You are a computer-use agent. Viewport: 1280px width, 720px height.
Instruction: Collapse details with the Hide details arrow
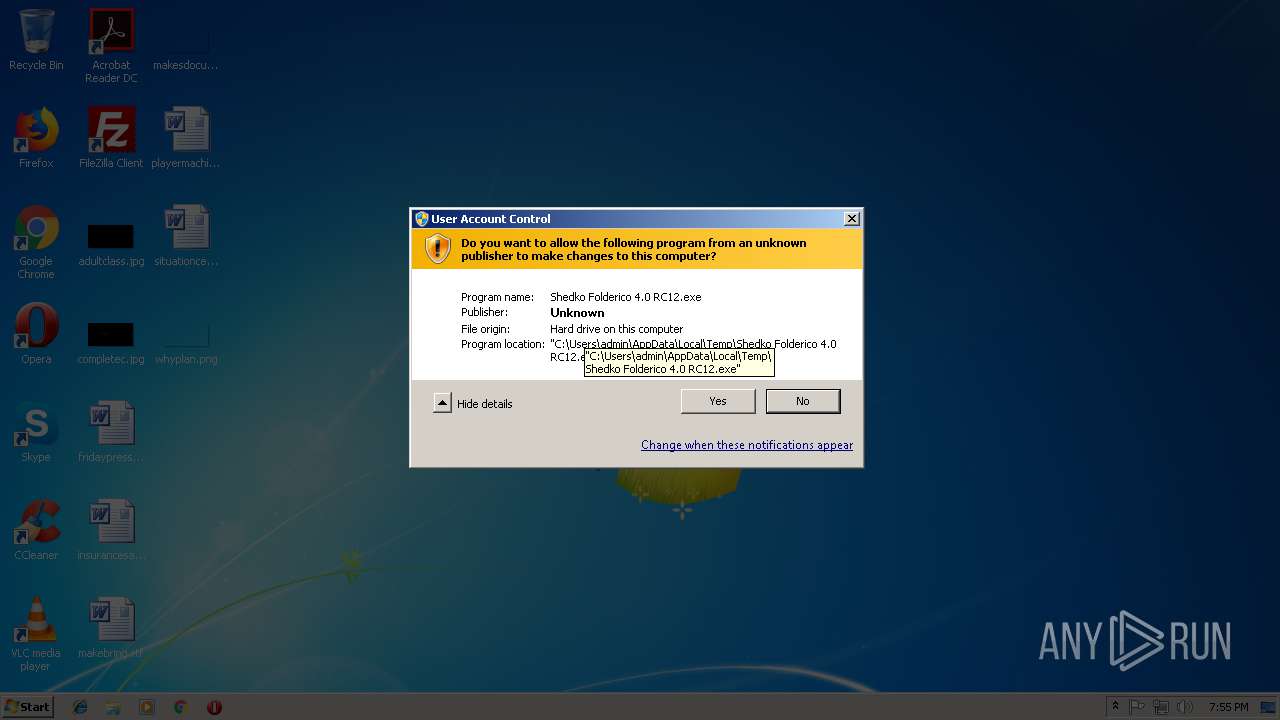442,403
